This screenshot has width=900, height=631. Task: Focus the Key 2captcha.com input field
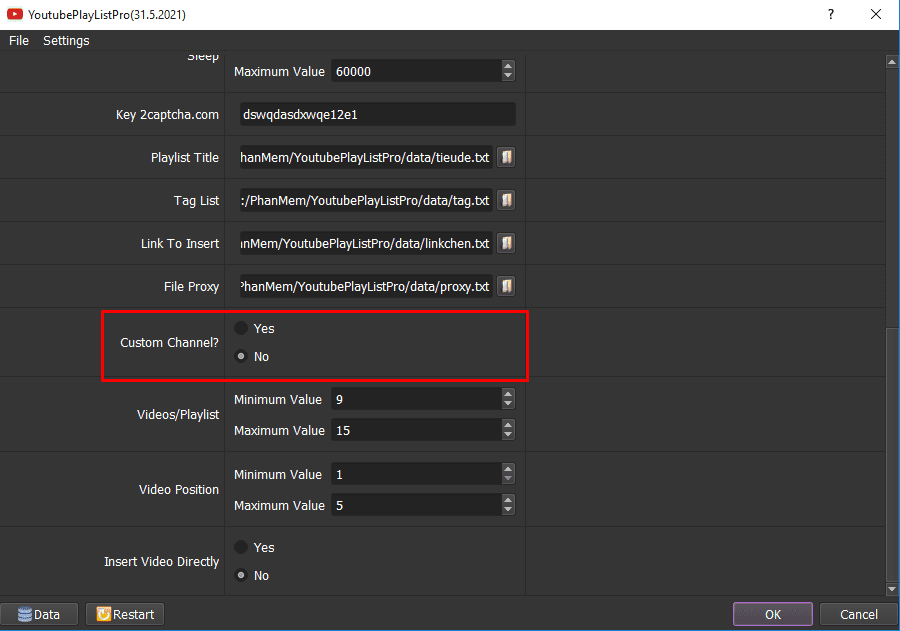378,114
